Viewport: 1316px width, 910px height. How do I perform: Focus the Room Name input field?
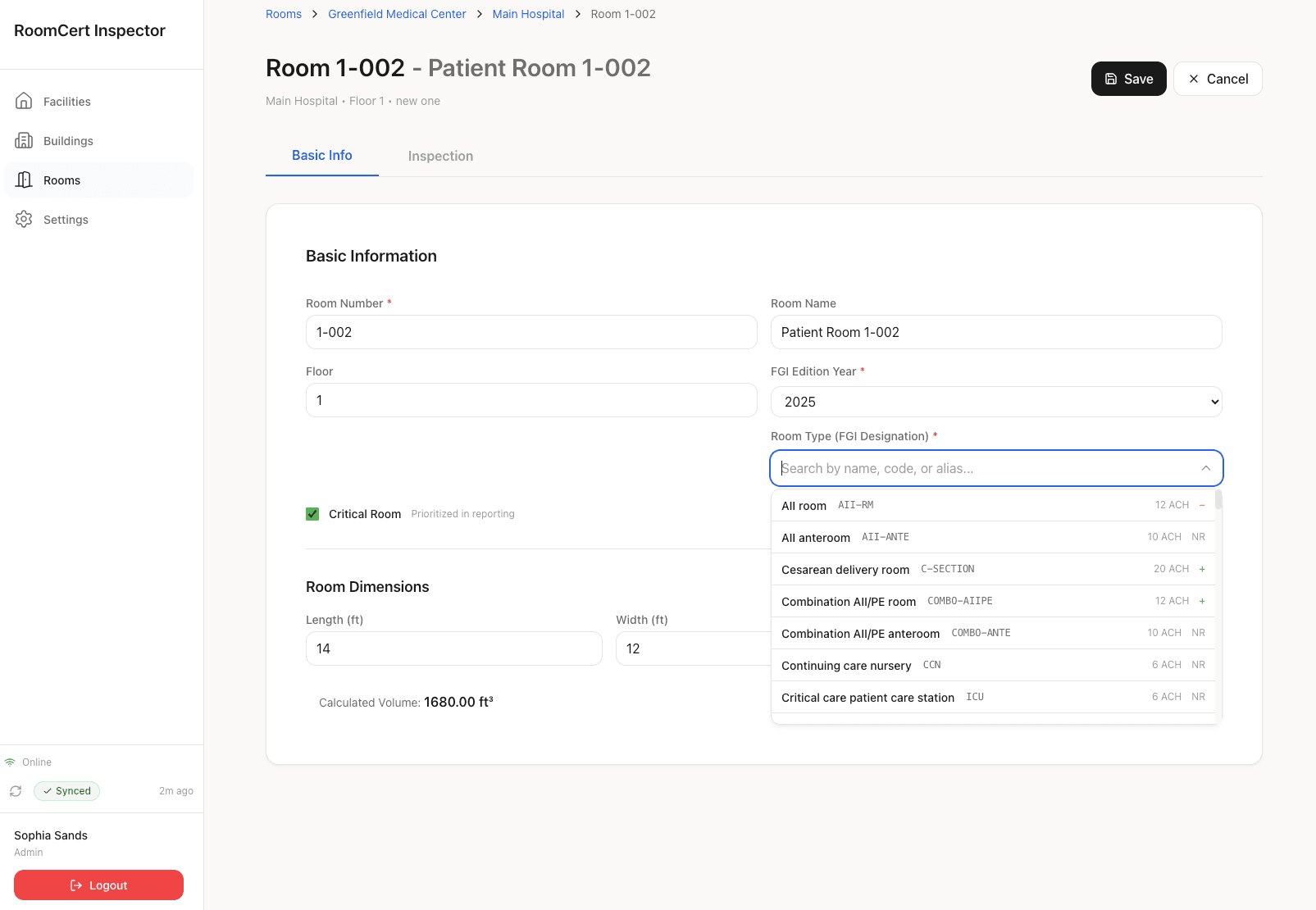point(996,332)
